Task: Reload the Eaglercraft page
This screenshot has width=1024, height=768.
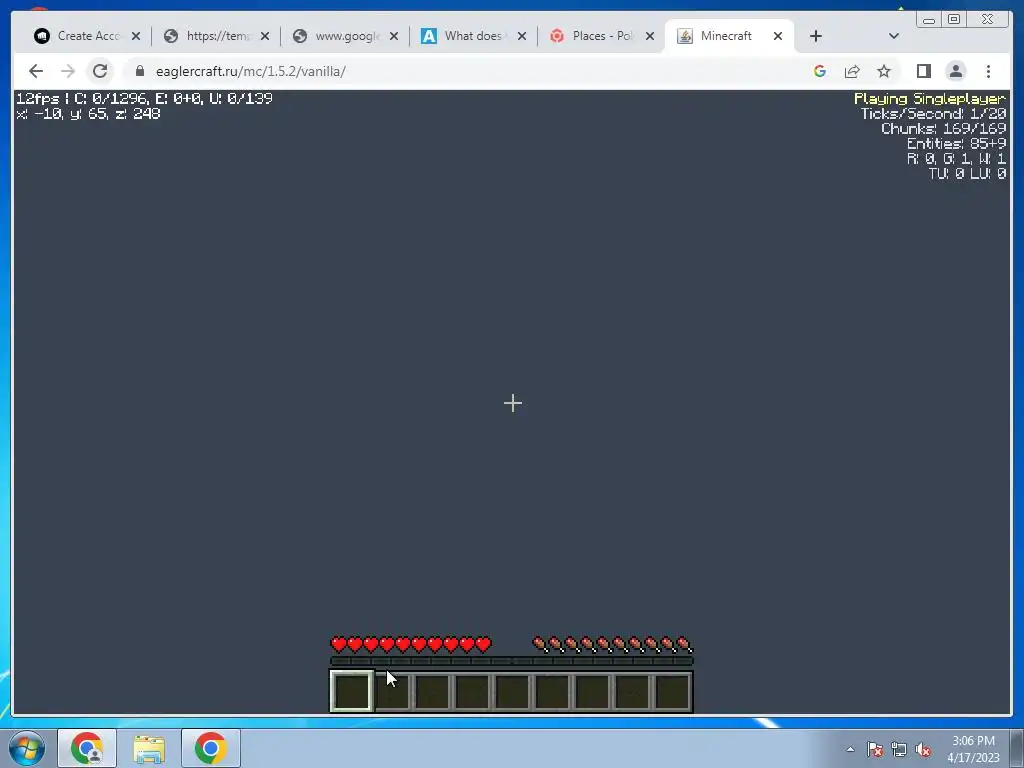Action: point(100,71)
